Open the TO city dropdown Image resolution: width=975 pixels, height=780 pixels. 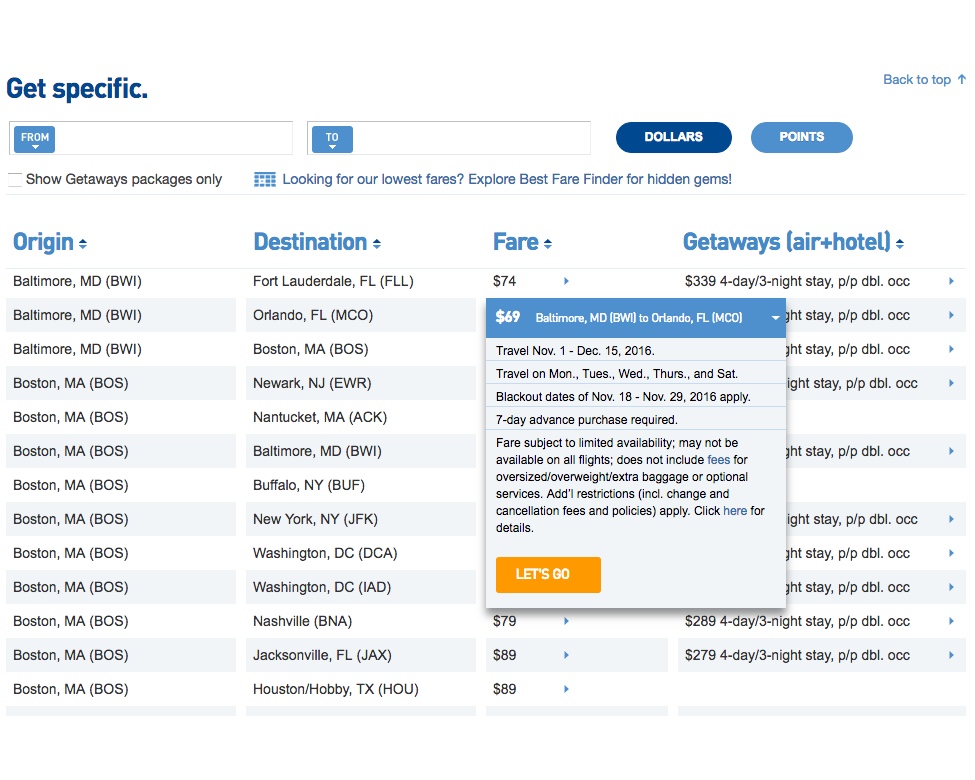pos(332,139)
